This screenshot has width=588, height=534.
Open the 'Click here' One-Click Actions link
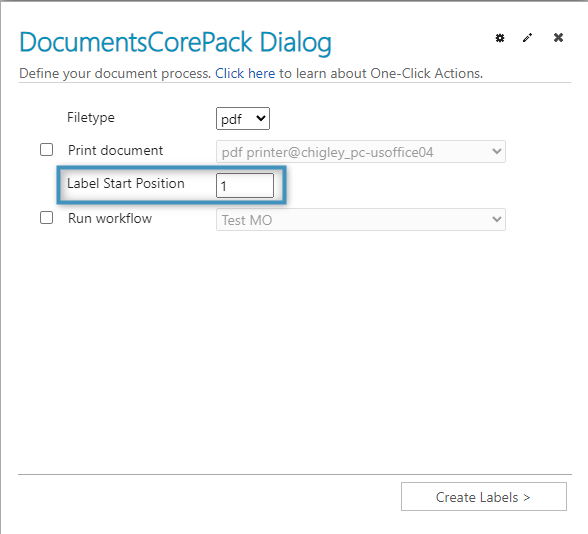(245, 73)
